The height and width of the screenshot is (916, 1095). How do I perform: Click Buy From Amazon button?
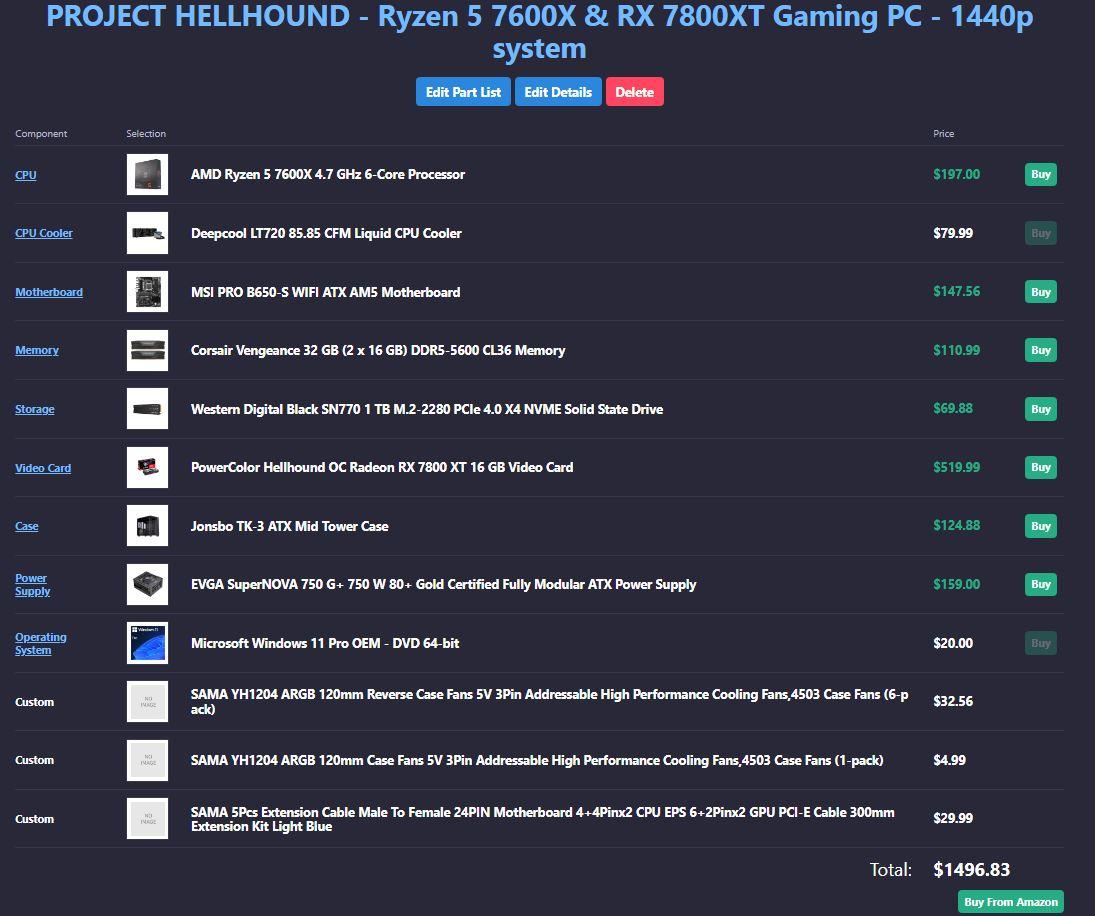pyautogui.click(x=1011, y=902)
